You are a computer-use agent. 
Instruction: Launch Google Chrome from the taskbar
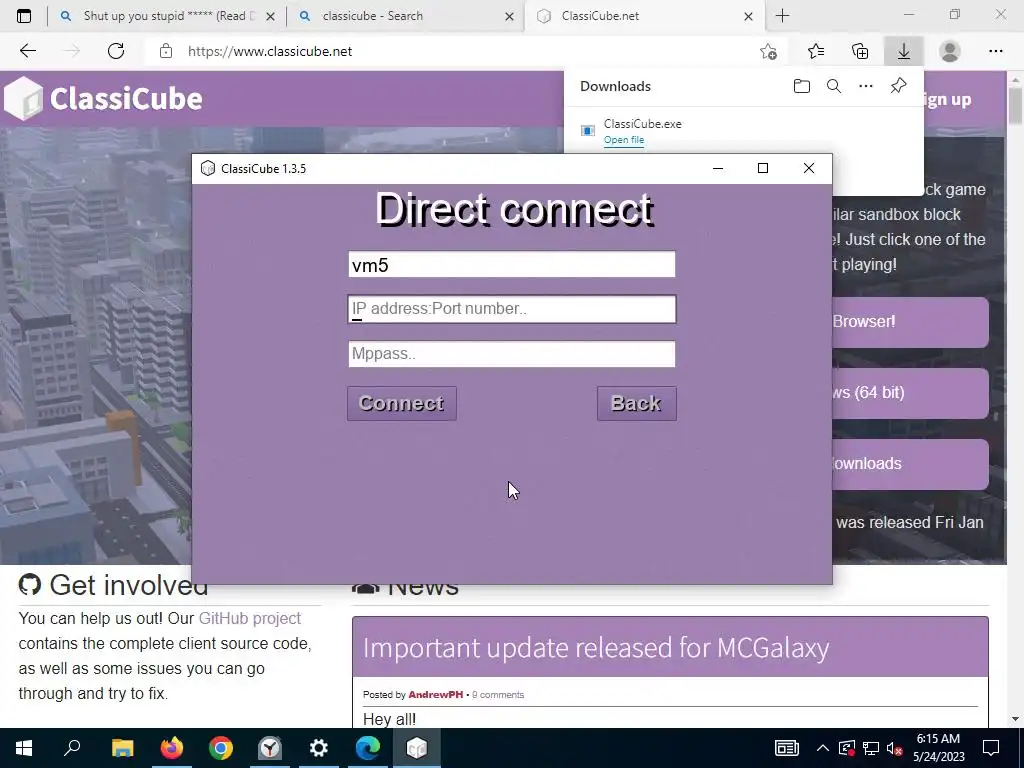(x=221, y=748)
